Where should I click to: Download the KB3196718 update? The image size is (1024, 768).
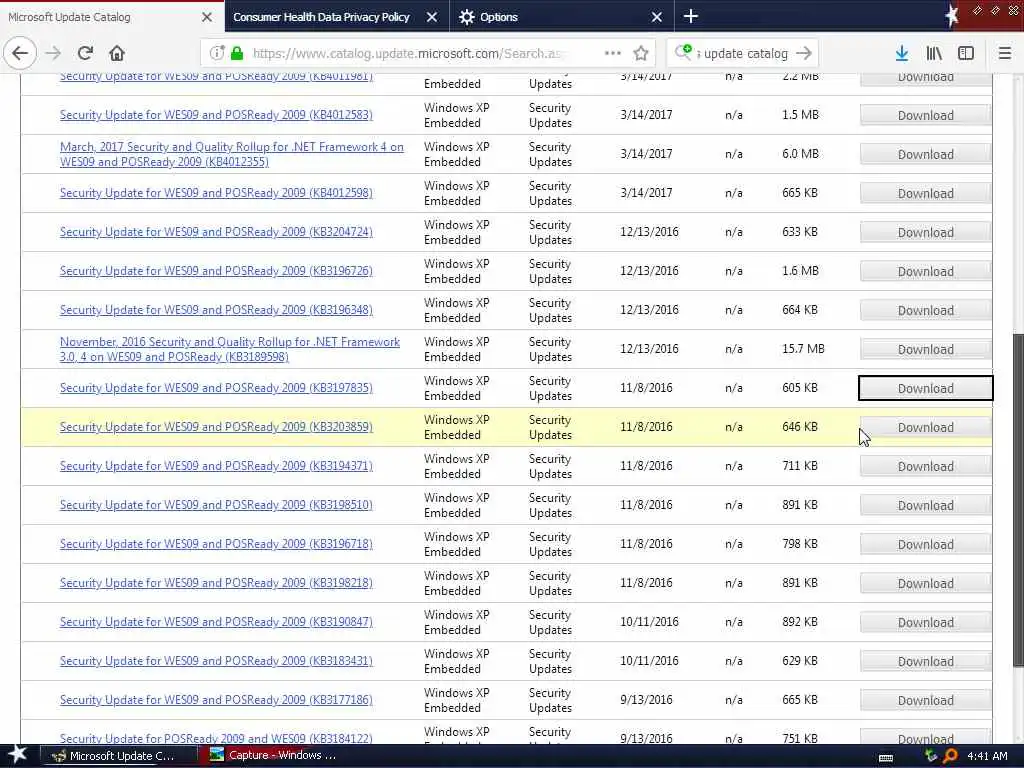[x=925, y=545]
